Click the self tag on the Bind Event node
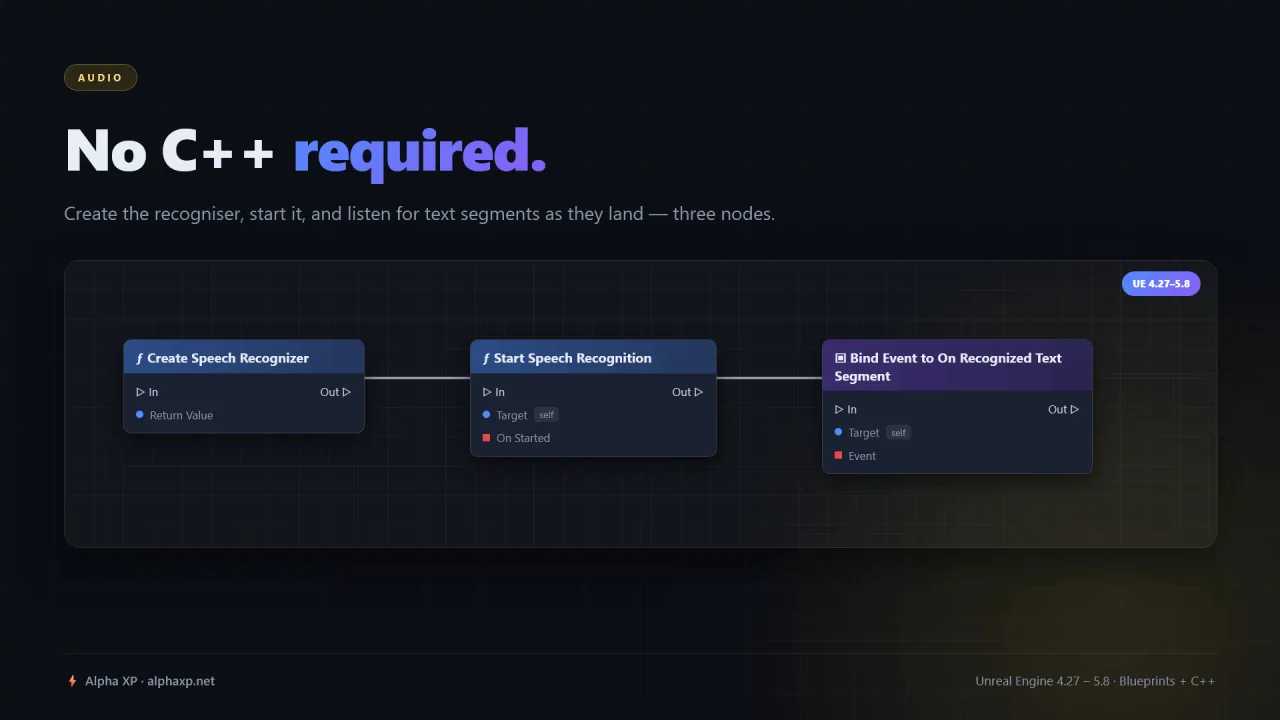Viewport: 1280px width, 720px height. pos(898,432)
